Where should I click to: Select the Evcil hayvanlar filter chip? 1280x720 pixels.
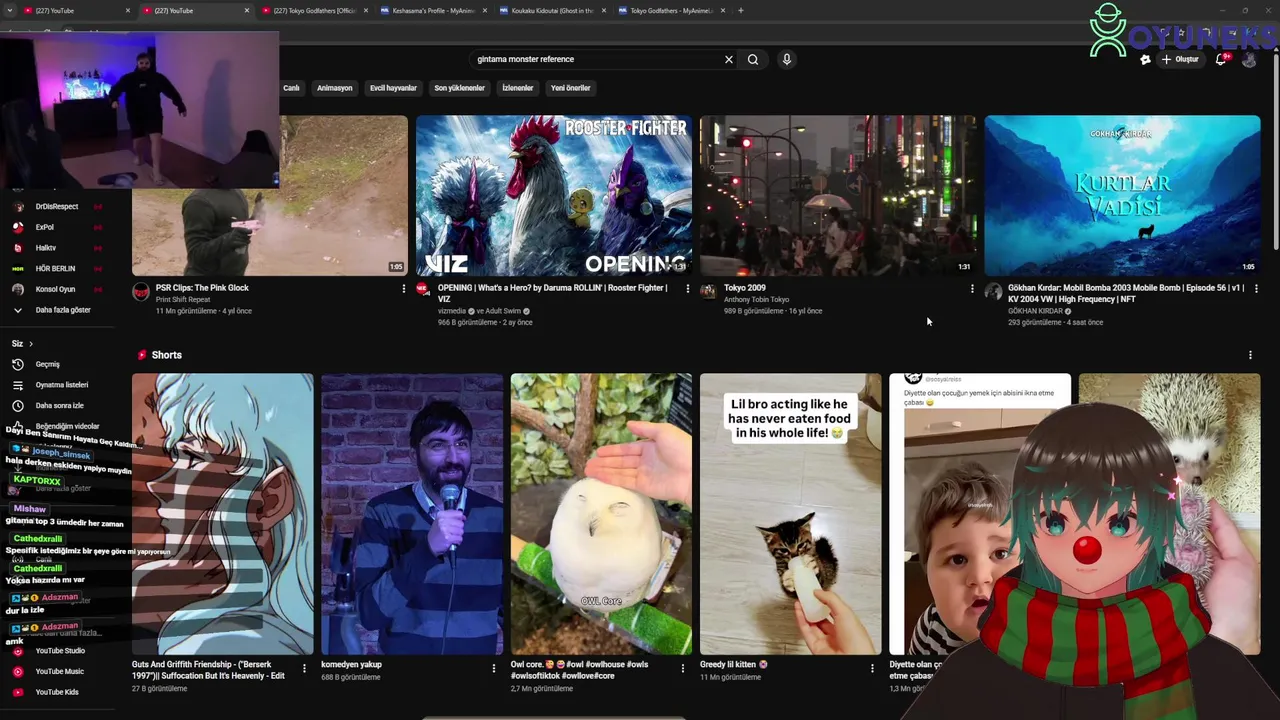[x=393, y=88]
